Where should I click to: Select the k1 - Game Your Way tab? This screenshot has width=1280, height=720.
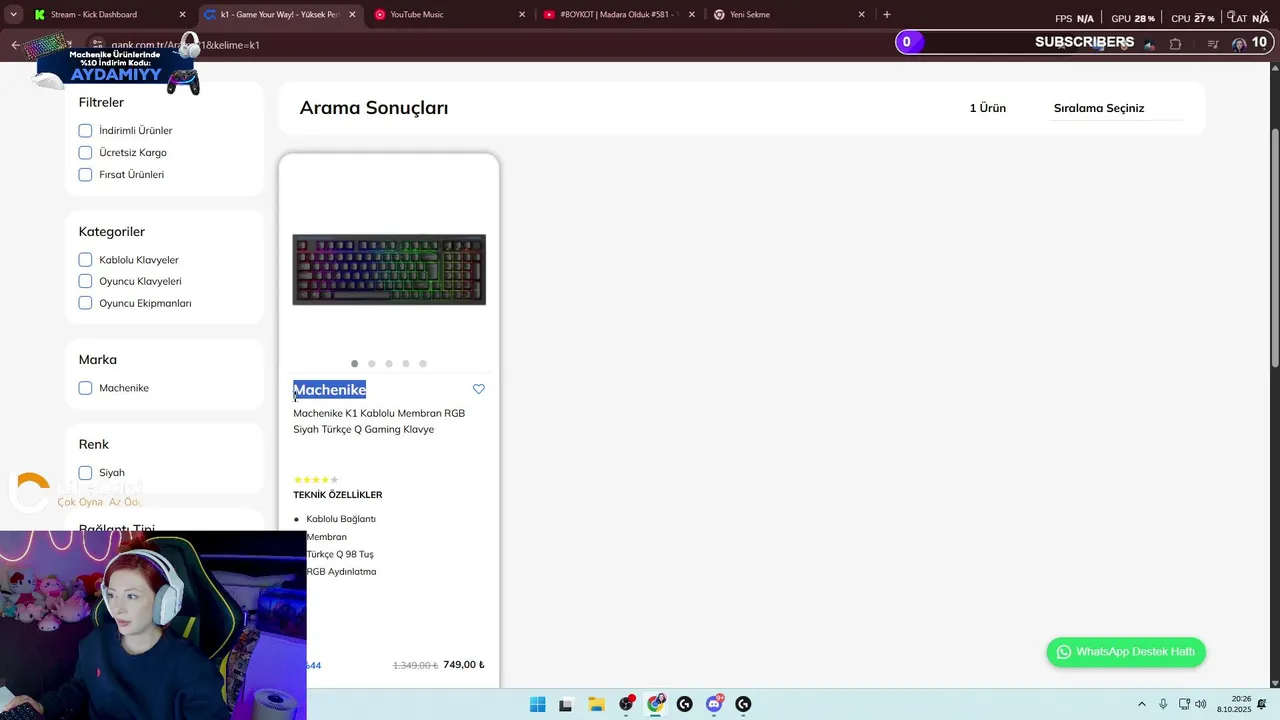[278, 14]
